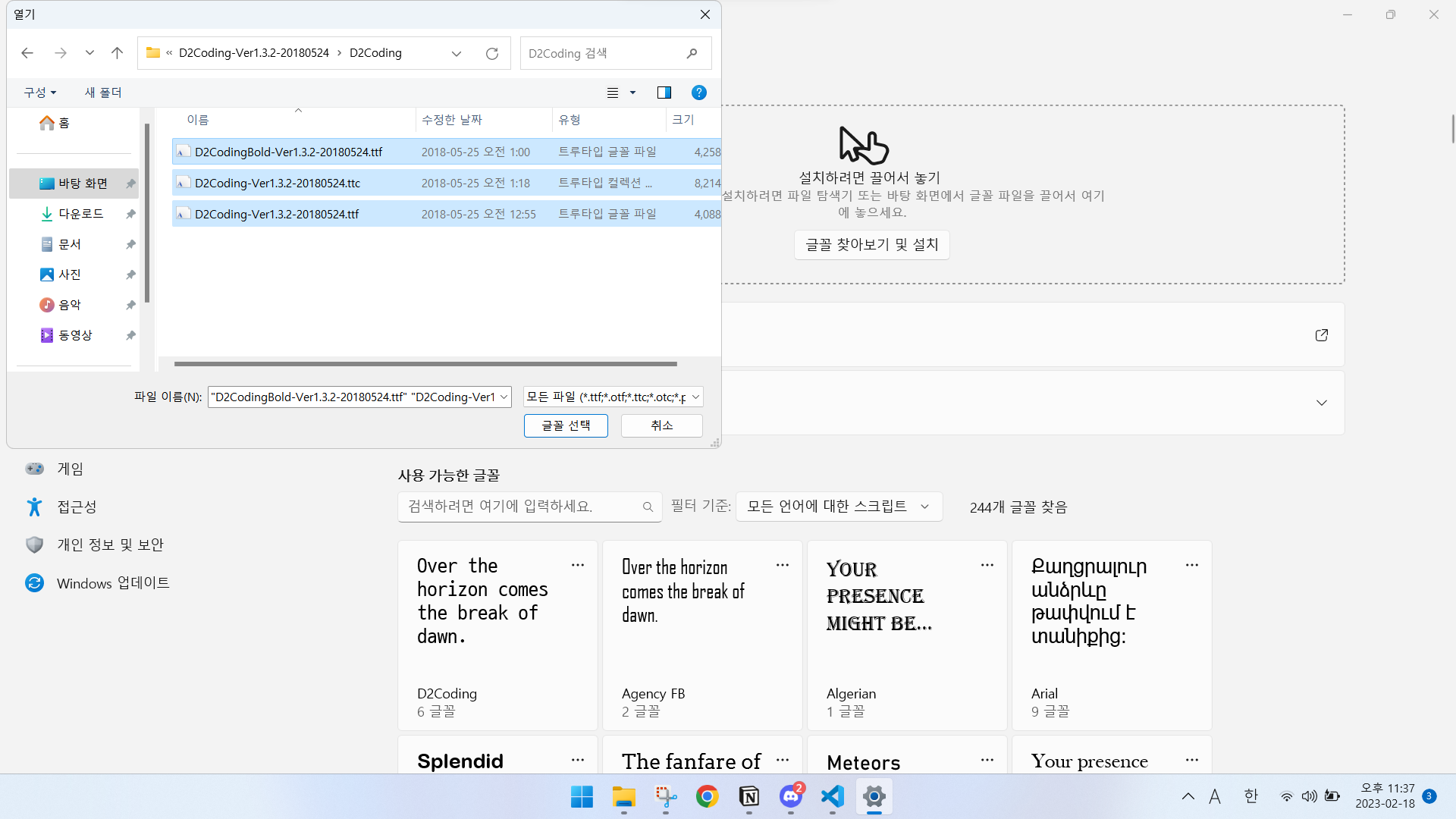Viewport: 1456px width, 819px height.
Task: Toggle the preview pane icon
Action: [664, 93]
